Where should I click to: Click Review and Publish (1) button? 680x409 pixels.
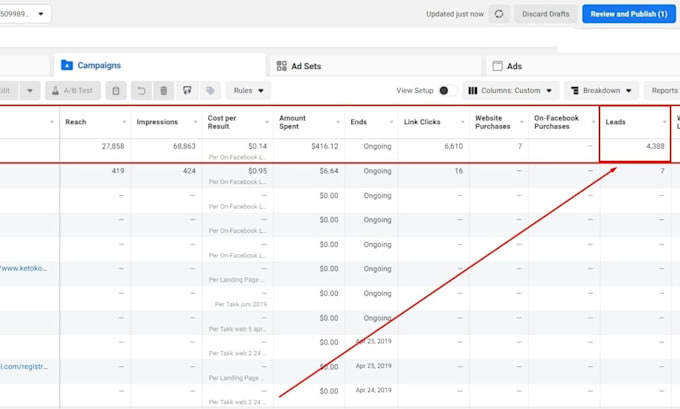pyautogui.click(x=628, y=14)
